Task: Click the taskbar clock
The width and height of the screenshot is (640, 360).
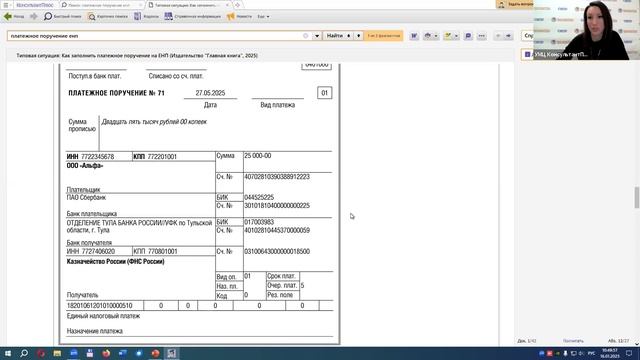Action: [610, 353]
